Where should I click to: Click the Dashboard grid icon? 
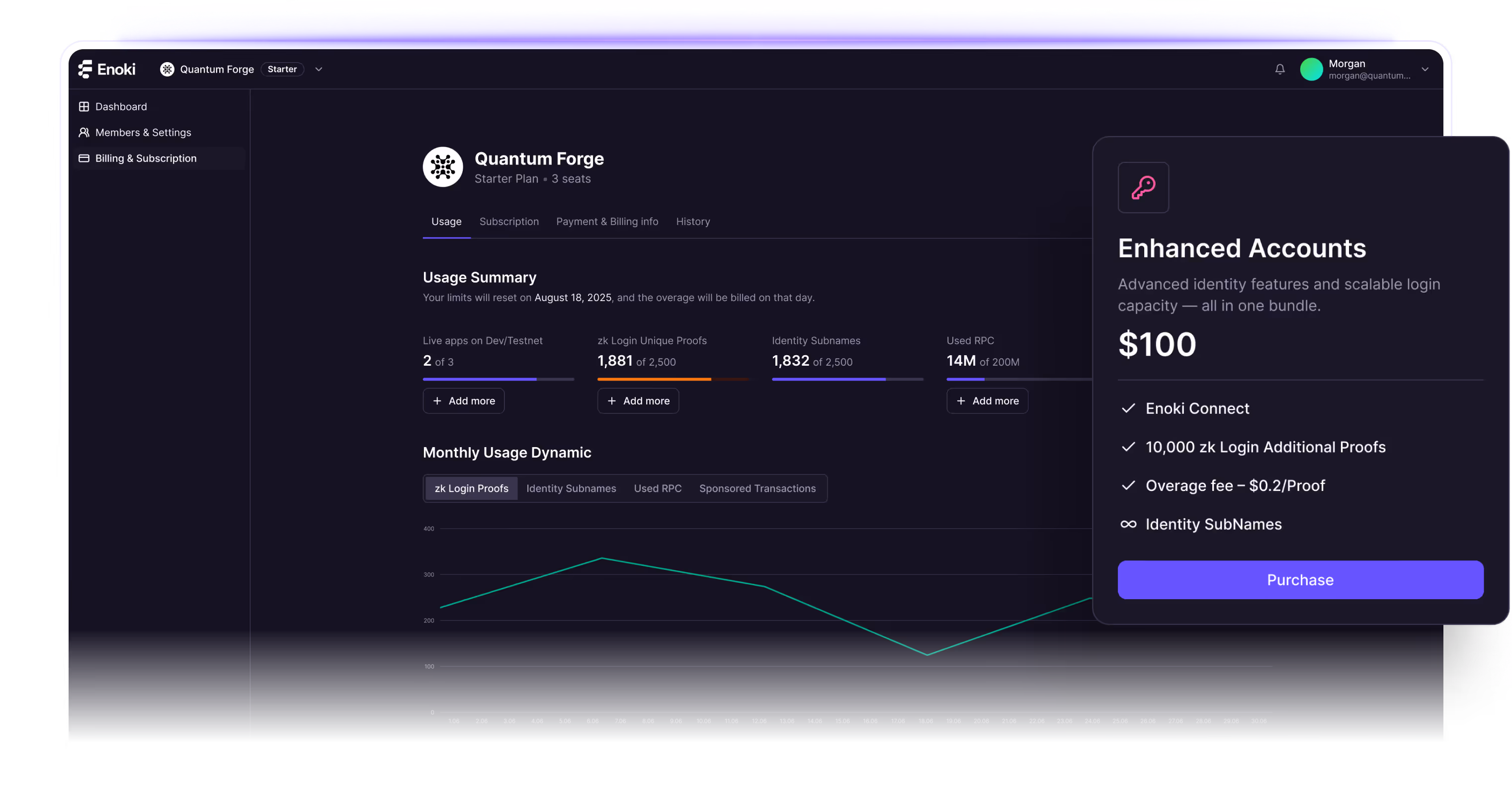(84, 107)
